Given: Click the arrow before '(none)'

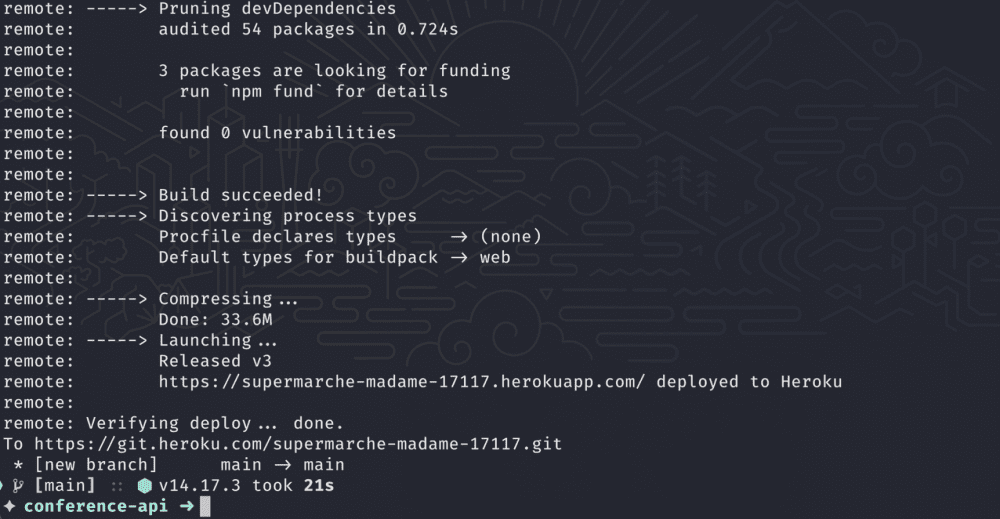Looking at the screenshot, I should [x=459, y=237].
